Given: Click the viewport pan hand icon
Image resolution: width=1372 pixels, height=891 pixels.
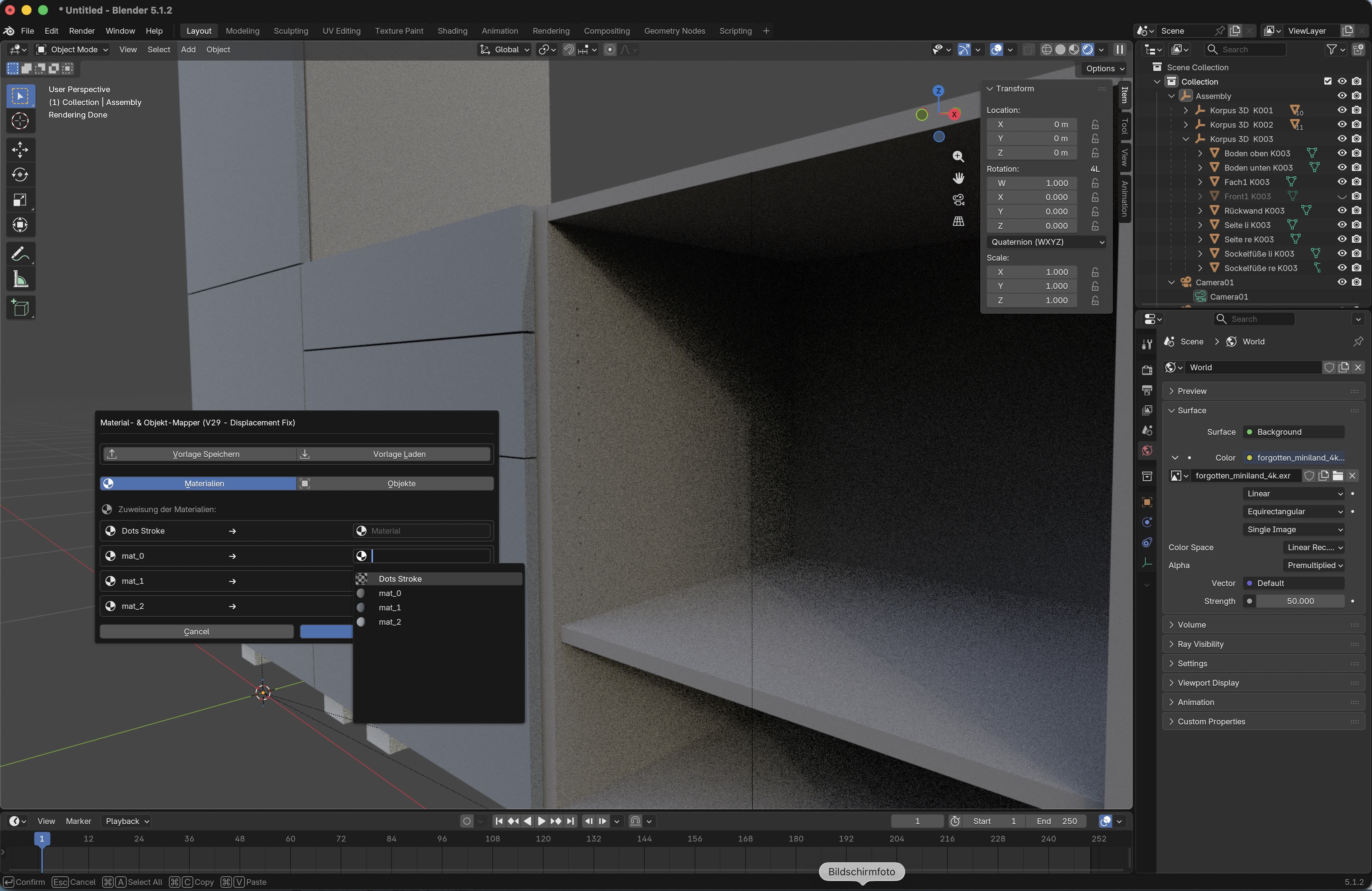Looking at the screenshot, I should [958, 178].
